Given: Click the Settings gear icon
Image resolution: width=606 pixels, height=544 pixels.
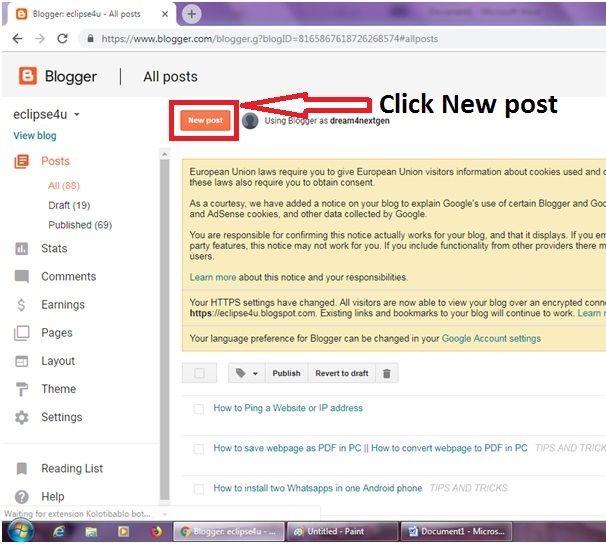Looking at the screenshot, I should point(22,417).
